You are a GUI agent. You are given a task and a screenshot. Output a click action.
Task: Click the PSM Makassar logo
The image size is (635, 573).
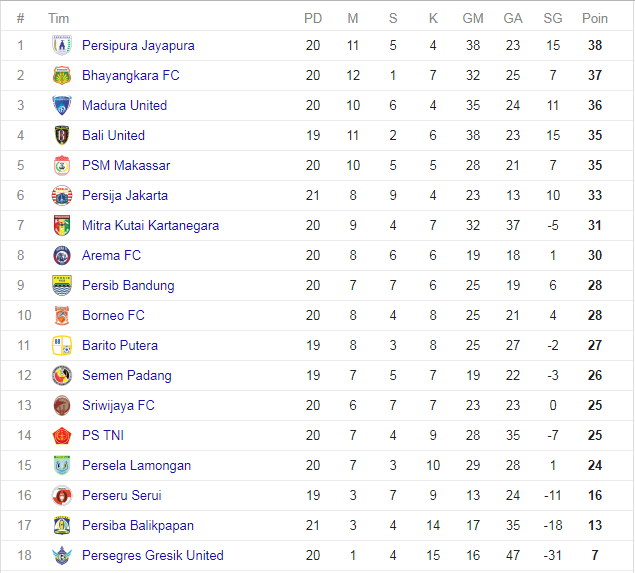coord(62,165)
